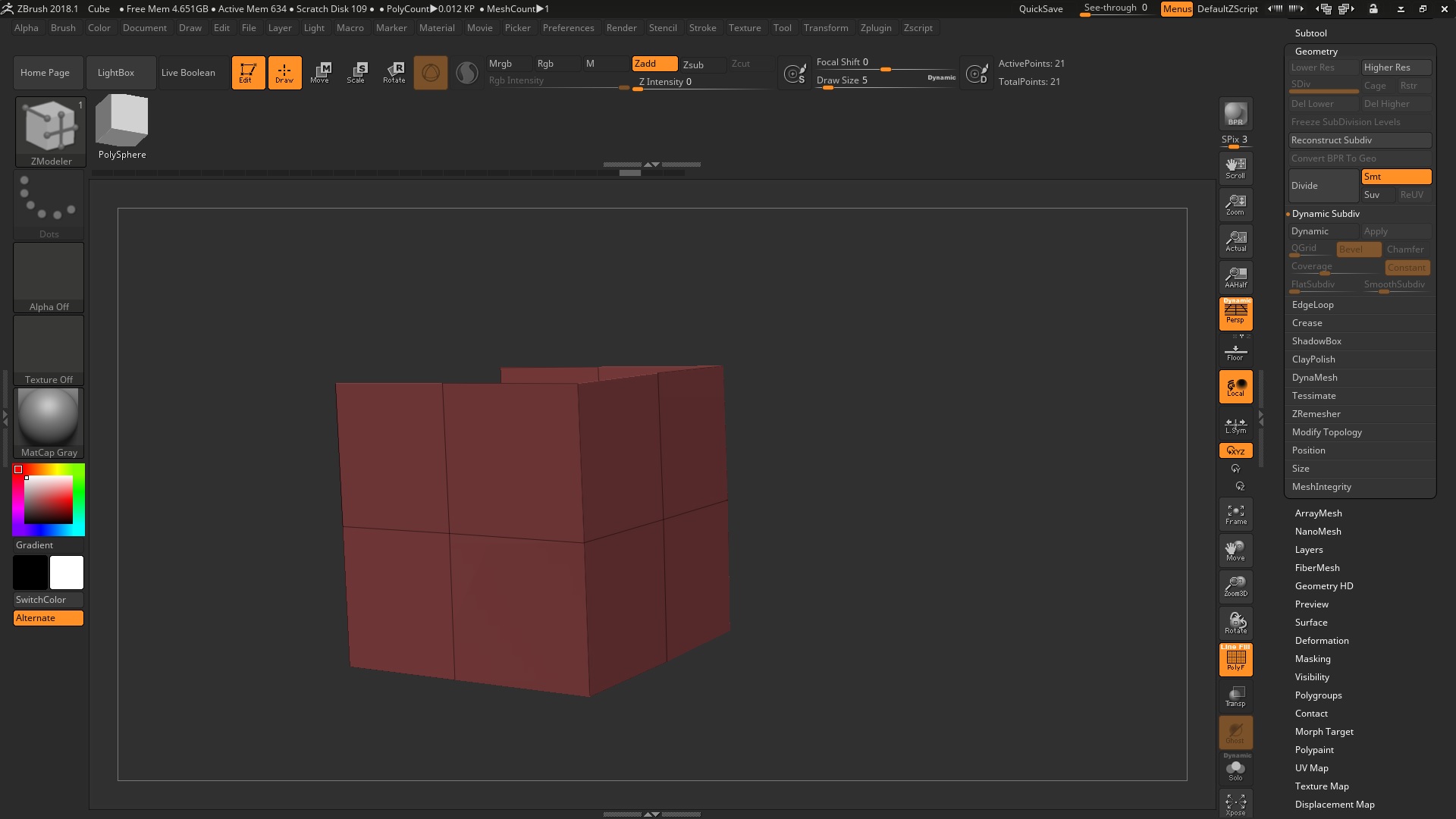The width and height of the screenshot is (1456, 819).
Task: Expand the Deformation palette
Action: click(1321, 641)
